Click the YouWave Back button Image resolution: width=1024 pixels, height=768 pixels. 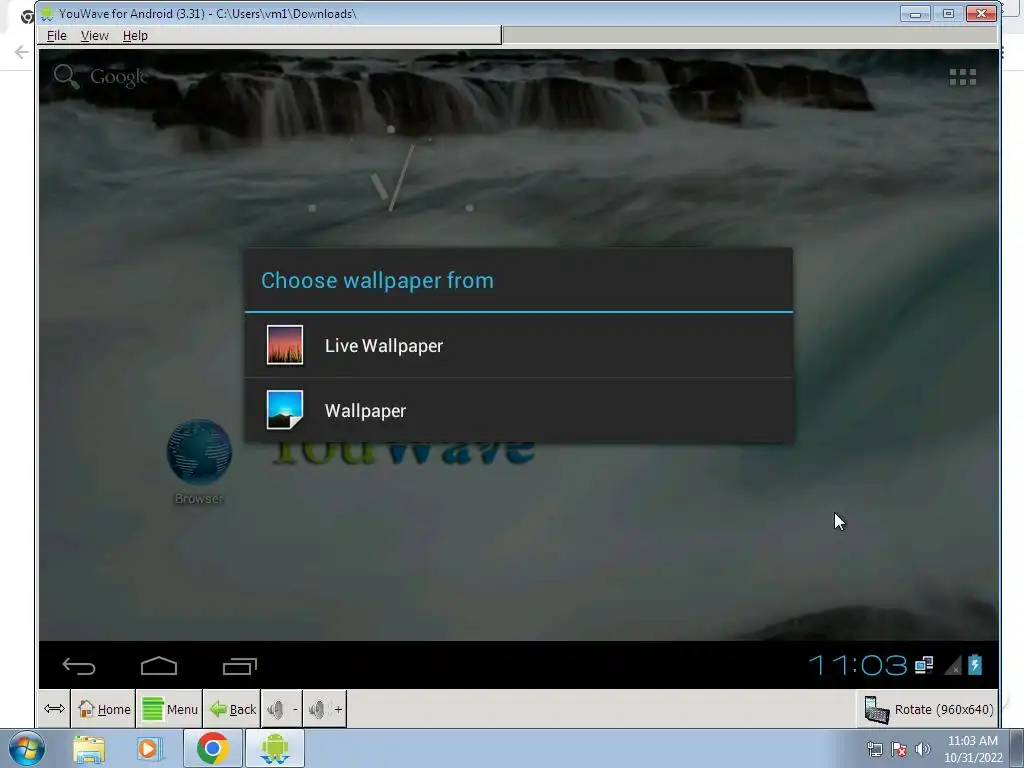(x=232, y=709)
